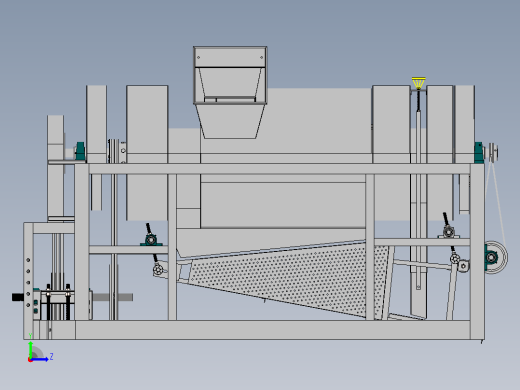Image resolution: width=520 pixels, height=390 pixels.
Task: Click the green Y axis arrow of triad
Action: (31, 349)
